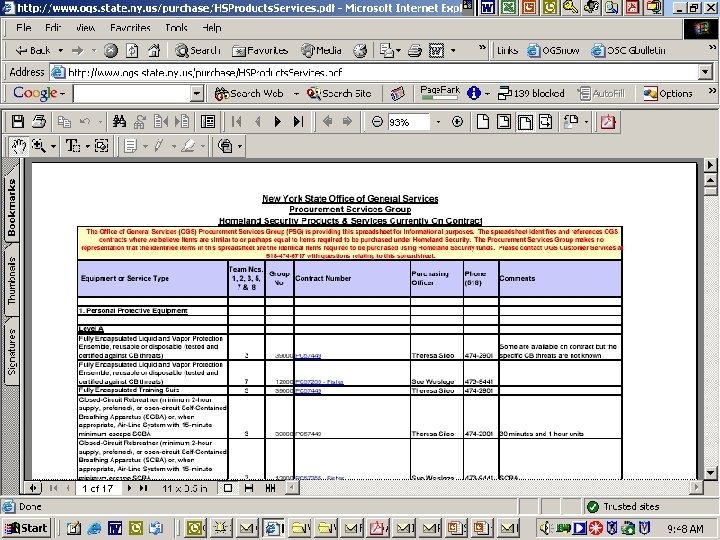Open the Google logo menu
Viewport: 720px width, 540px height.
[39, 94]
